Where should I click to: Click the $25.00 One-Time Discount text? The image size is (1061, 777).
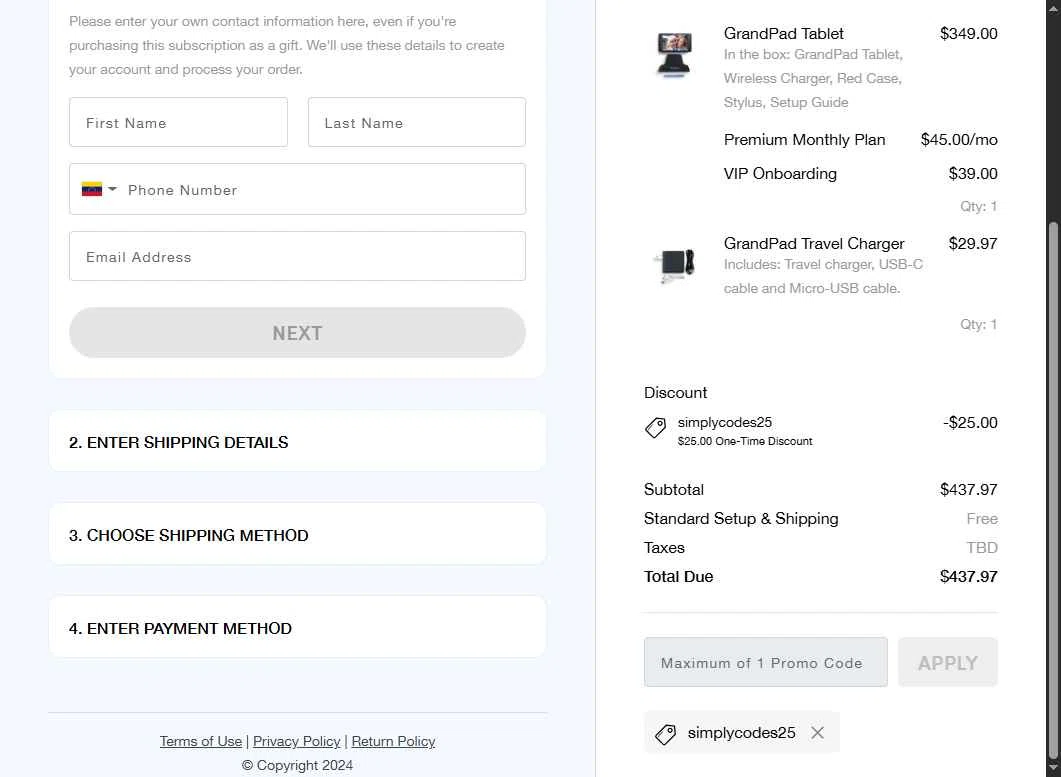[x=745, y=441]
